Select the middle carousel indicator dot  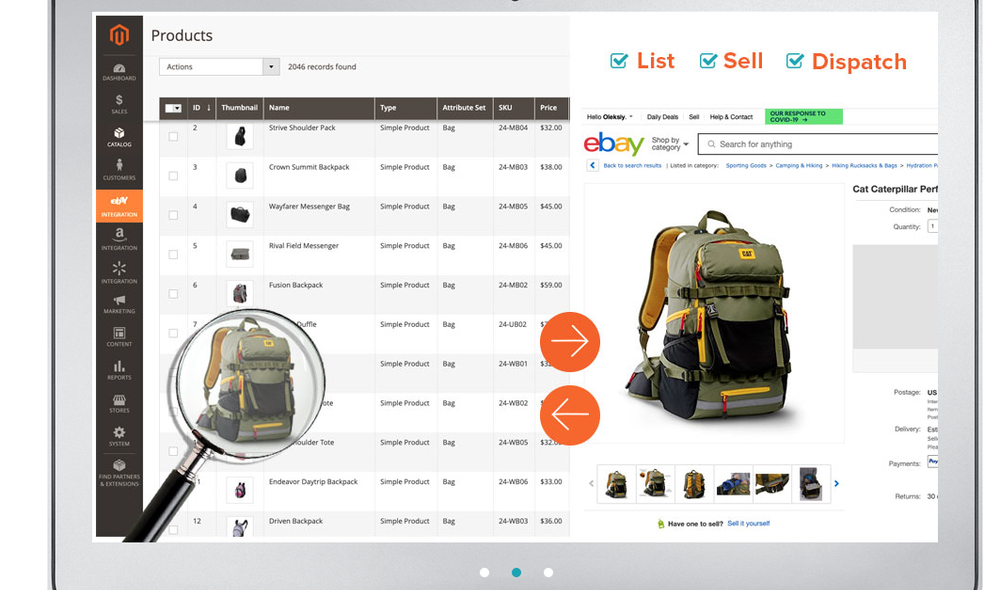click(516, 572)
